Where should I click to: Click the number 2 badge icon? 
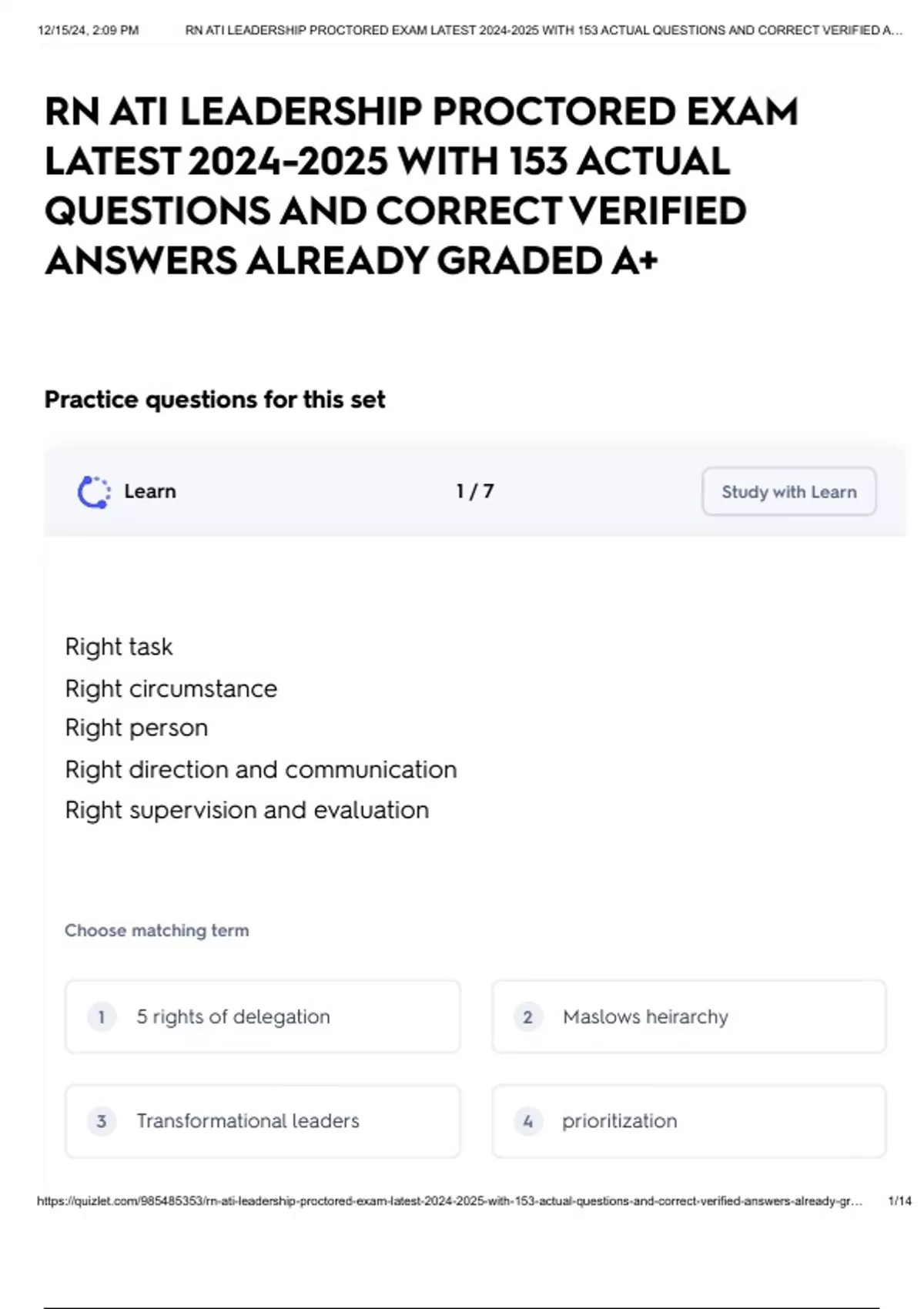pyautogui.click(x=527, y=1017)
